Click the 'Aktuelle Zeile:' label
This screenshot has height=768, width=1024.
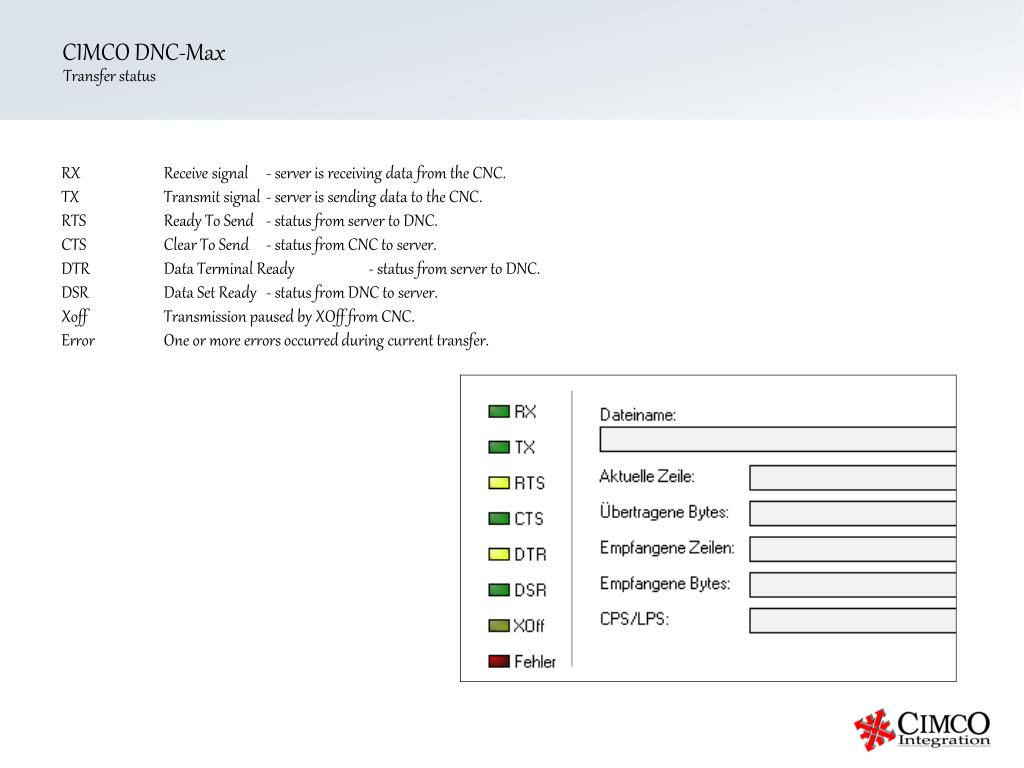point(647,477)
